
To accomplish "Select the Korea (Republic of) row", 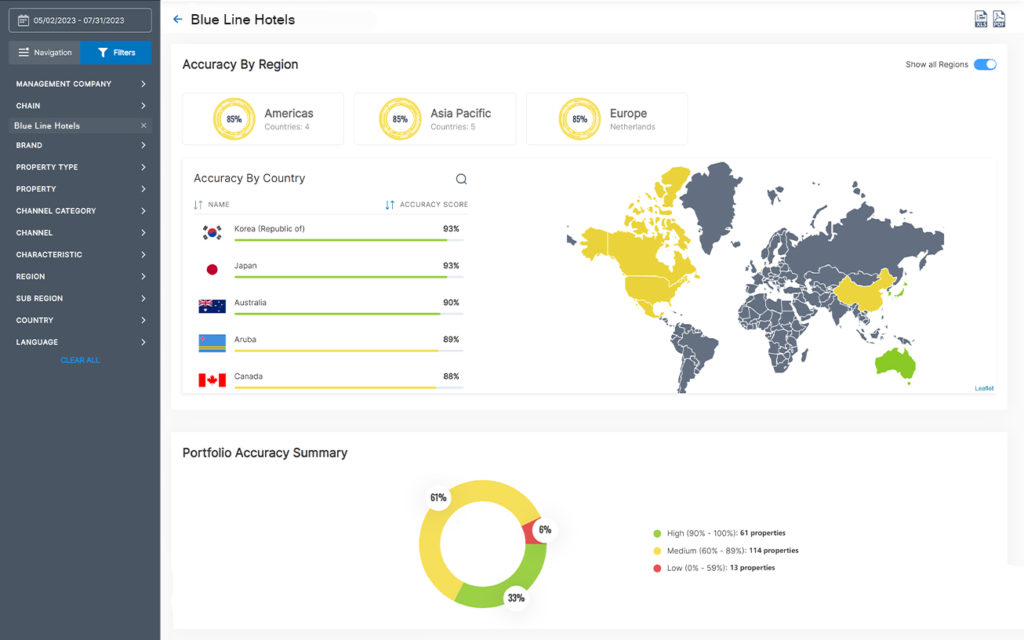I will tap(330, 232).
